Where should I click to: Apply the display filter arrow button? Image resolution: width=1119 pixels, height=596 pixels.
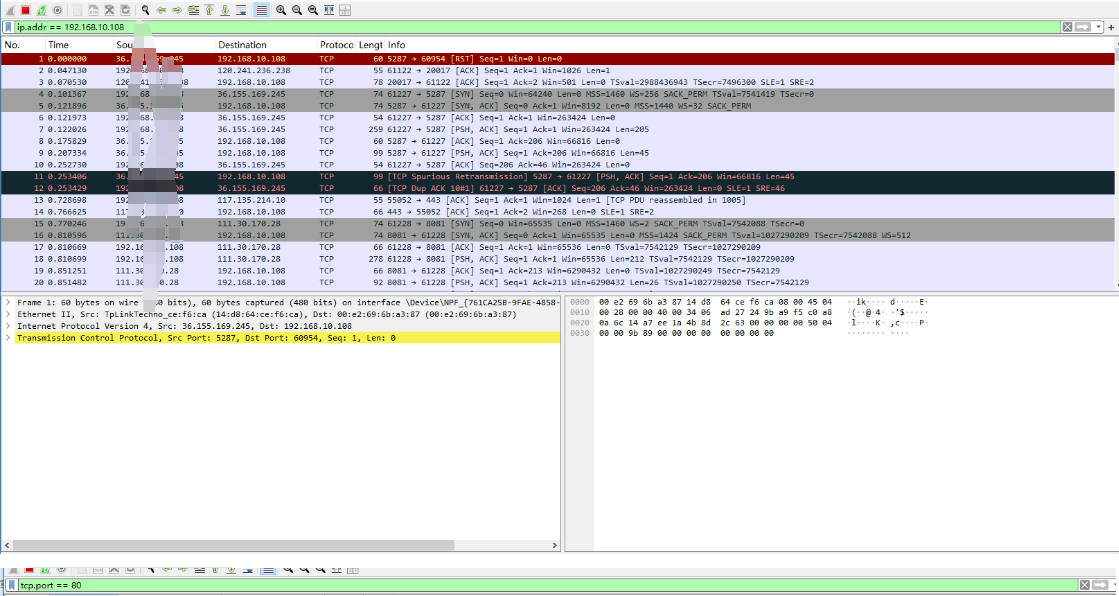click(1083, 27)
